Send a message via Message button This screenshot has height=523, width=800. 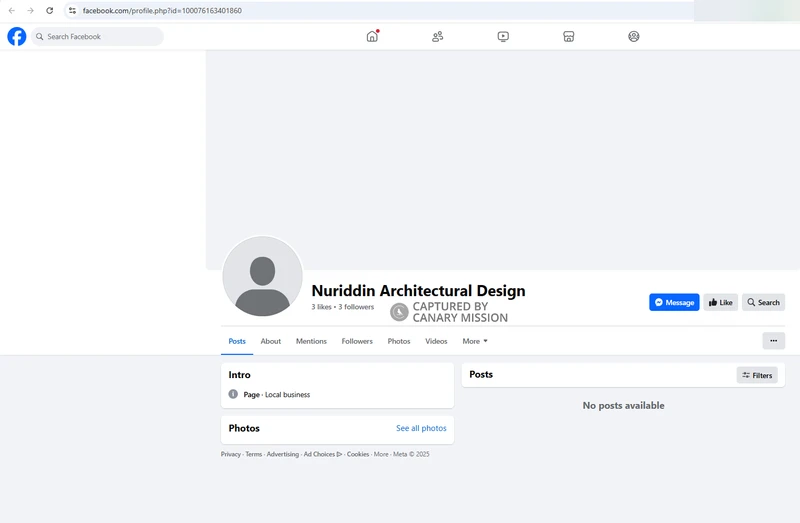(674, 302)
